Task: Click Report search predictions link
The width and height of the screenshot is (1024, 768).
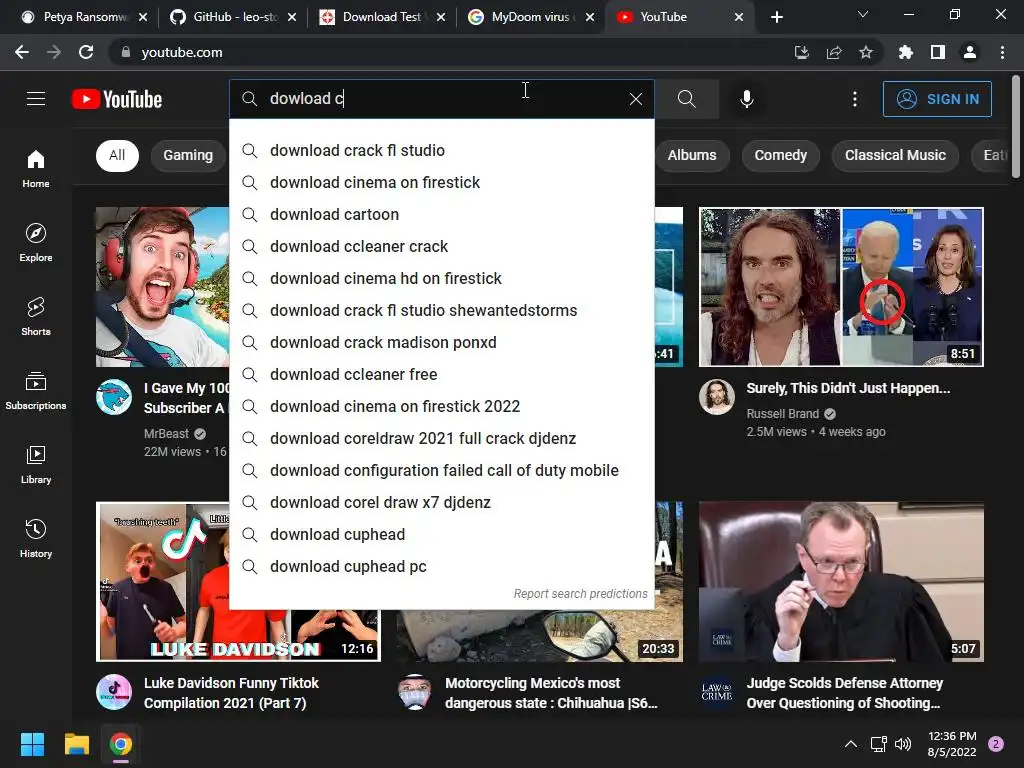Action: point(580,594)
